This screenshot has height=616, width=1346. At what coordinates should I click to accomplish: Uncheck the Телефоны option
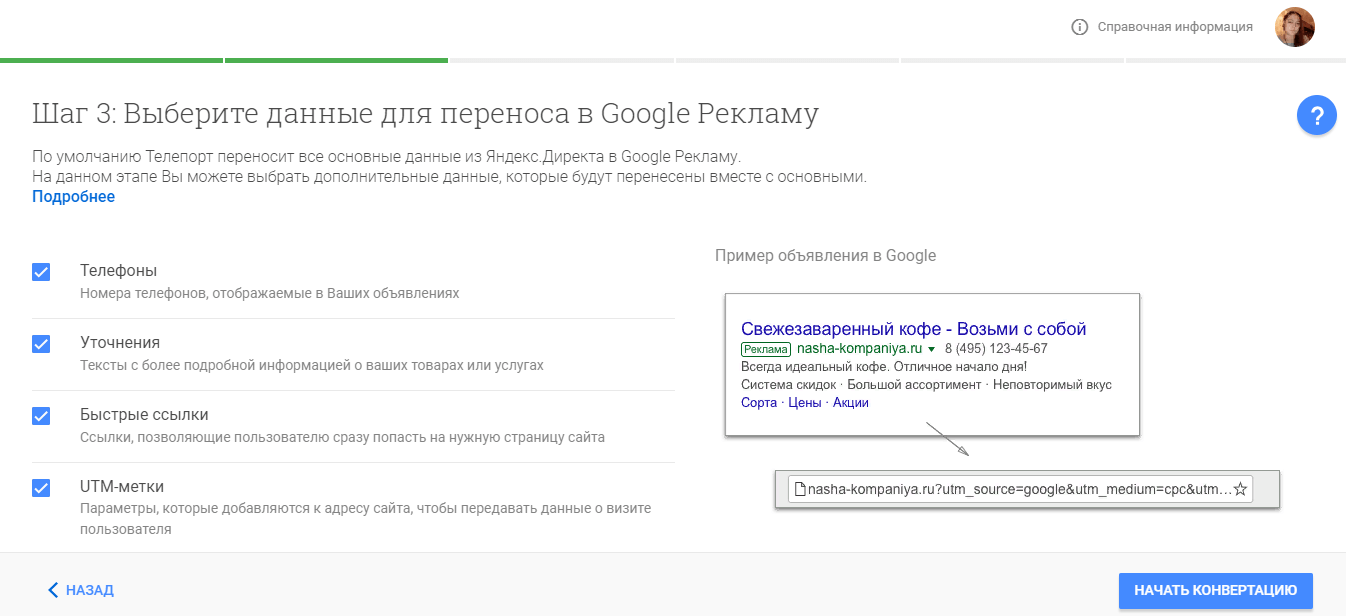(40, 271)
